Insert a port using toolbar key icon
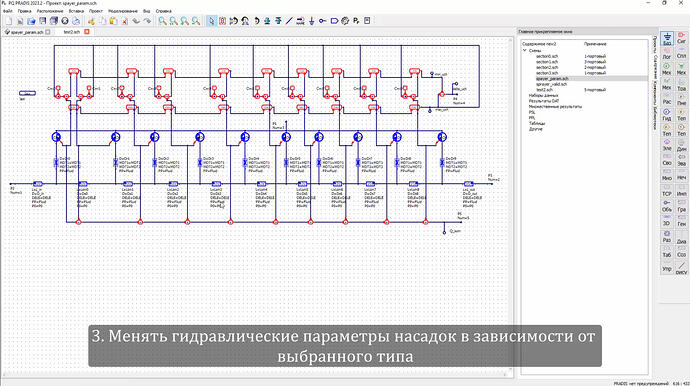Screen dimensions: 690x386 323,21
